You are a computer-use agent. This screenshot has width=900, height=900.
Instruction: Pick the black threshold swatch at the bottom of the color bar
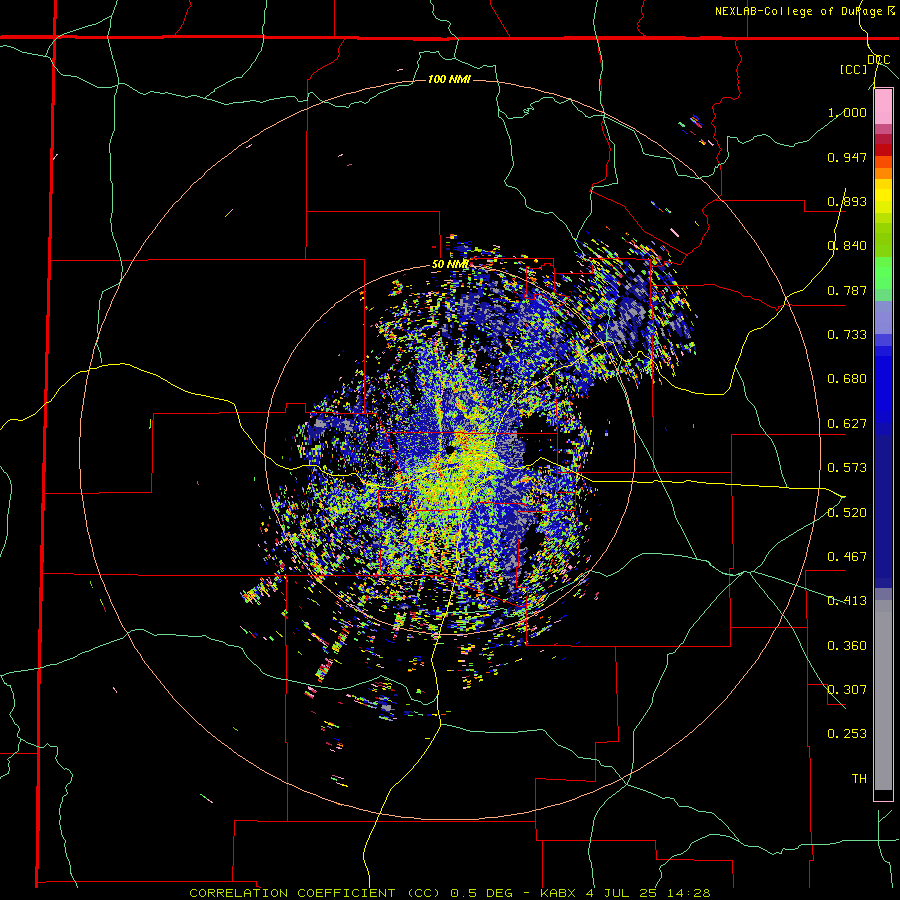883,793
